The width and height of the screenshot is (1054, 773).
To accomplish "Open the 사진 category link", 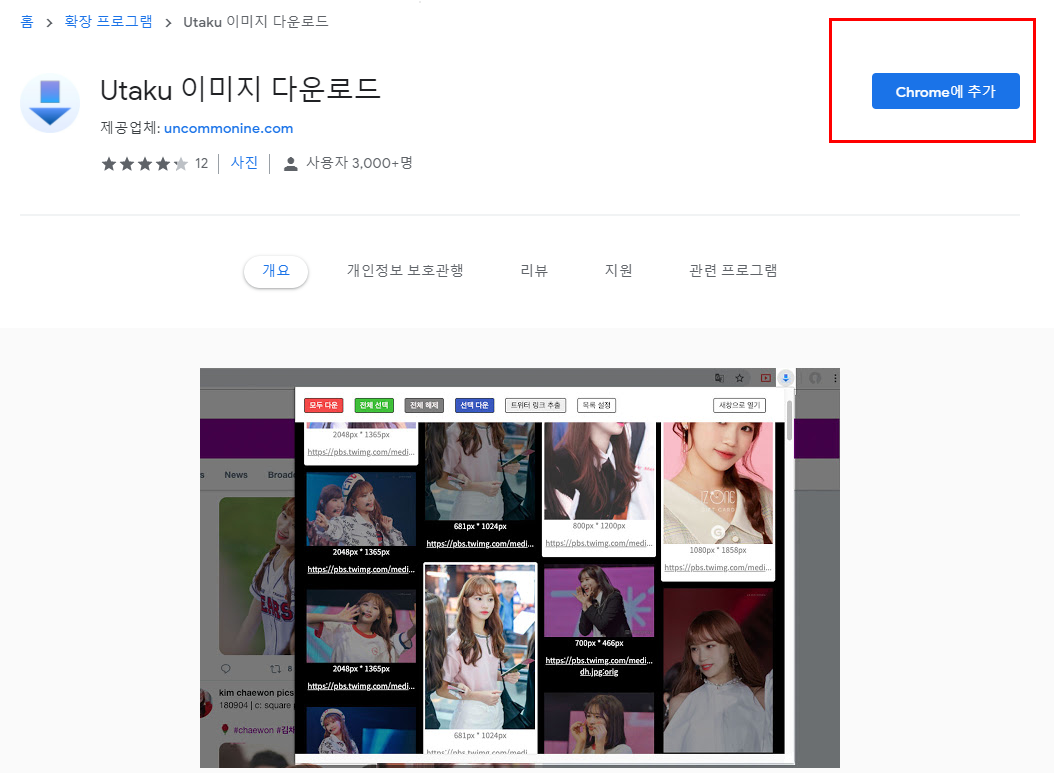I will click(x=244, y=163).
